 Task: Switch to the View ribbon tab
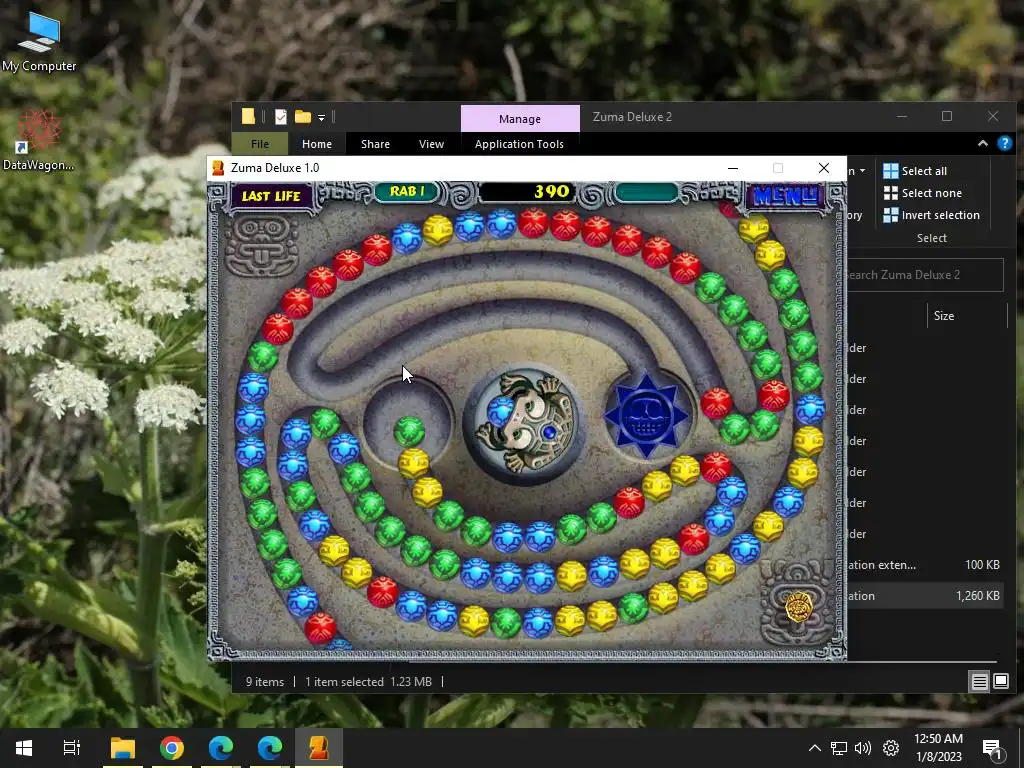click(x=431, y=144)
